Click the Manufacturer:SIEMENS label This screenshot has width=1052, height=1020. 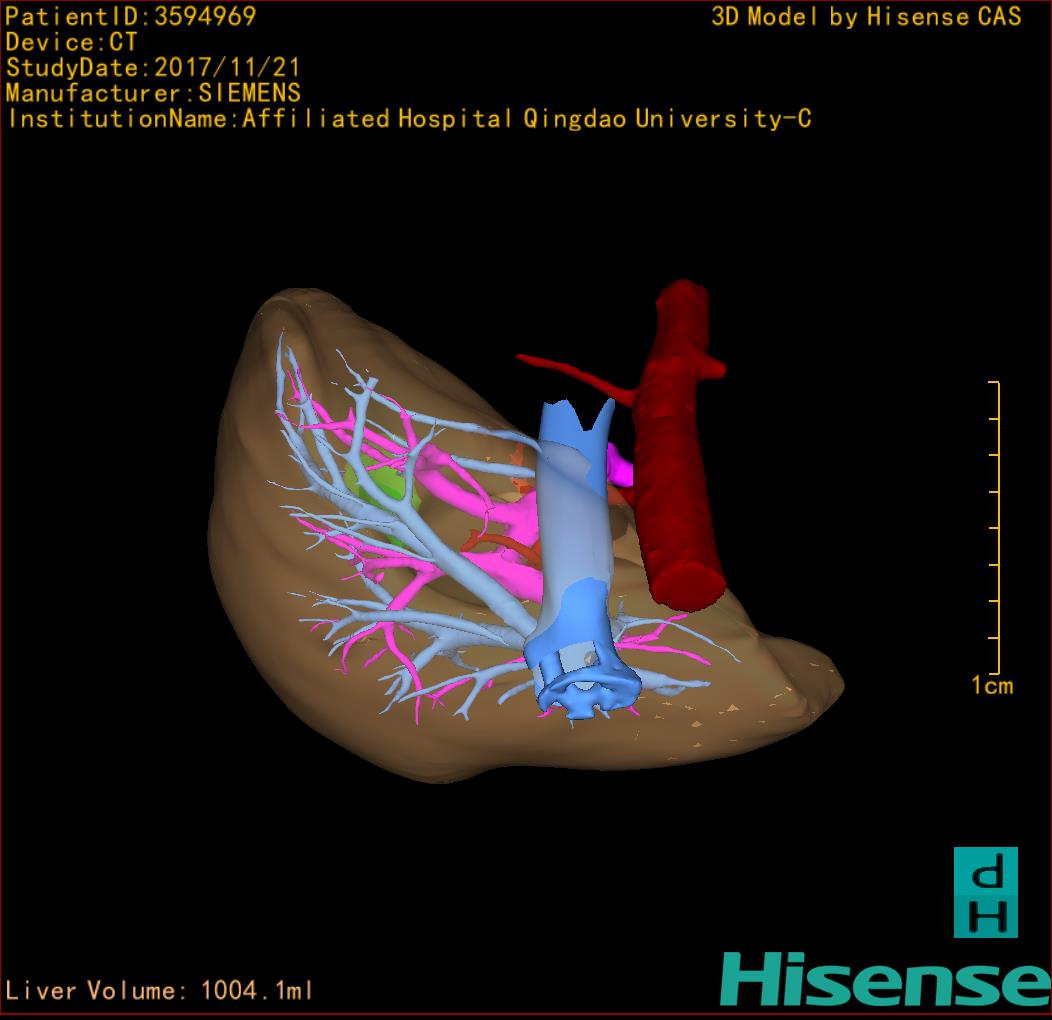pyautogui.click(x=153, y=93)
